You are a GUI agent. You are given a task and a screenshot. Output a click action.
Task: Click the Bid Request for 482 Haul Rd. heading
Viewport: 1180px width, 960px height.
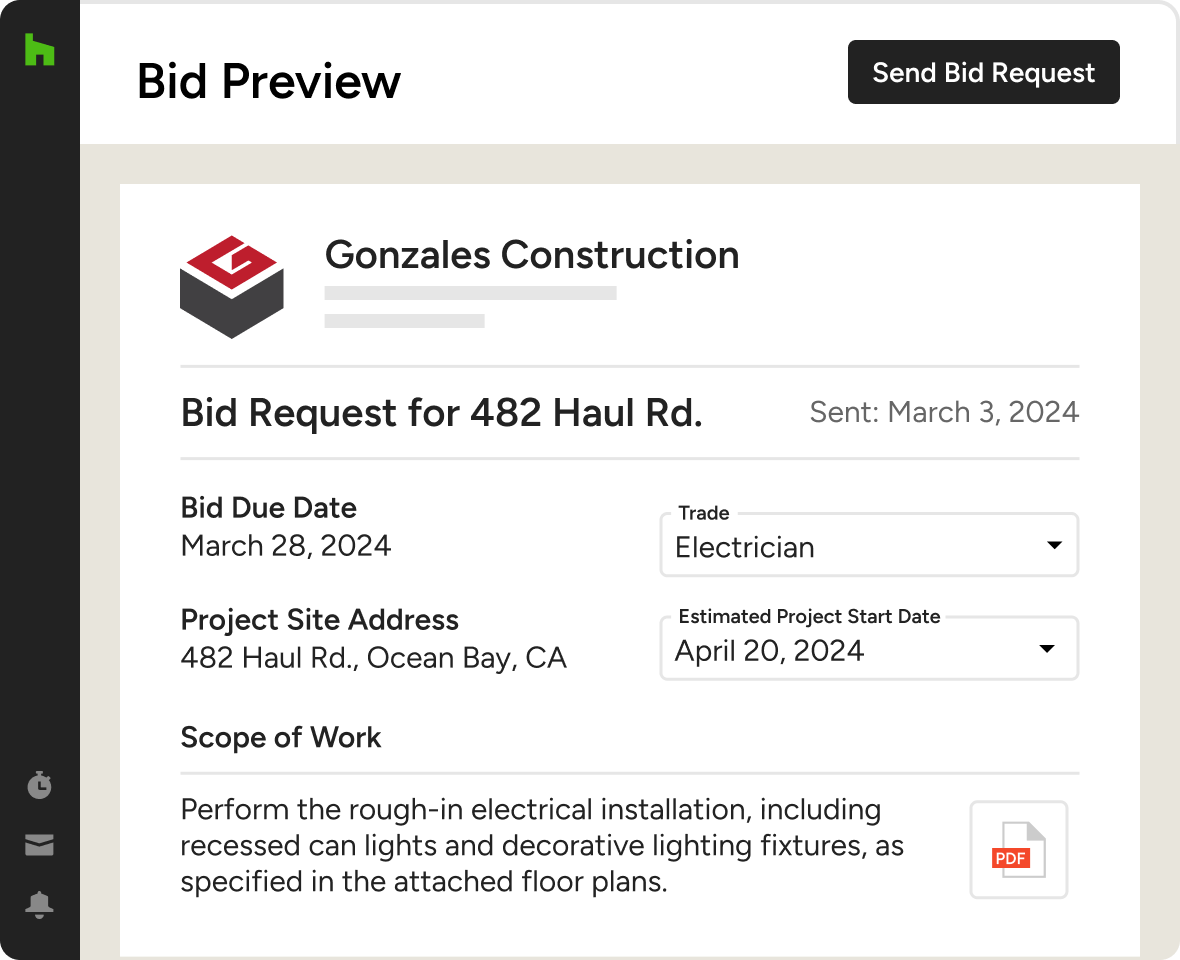[441, 413]
